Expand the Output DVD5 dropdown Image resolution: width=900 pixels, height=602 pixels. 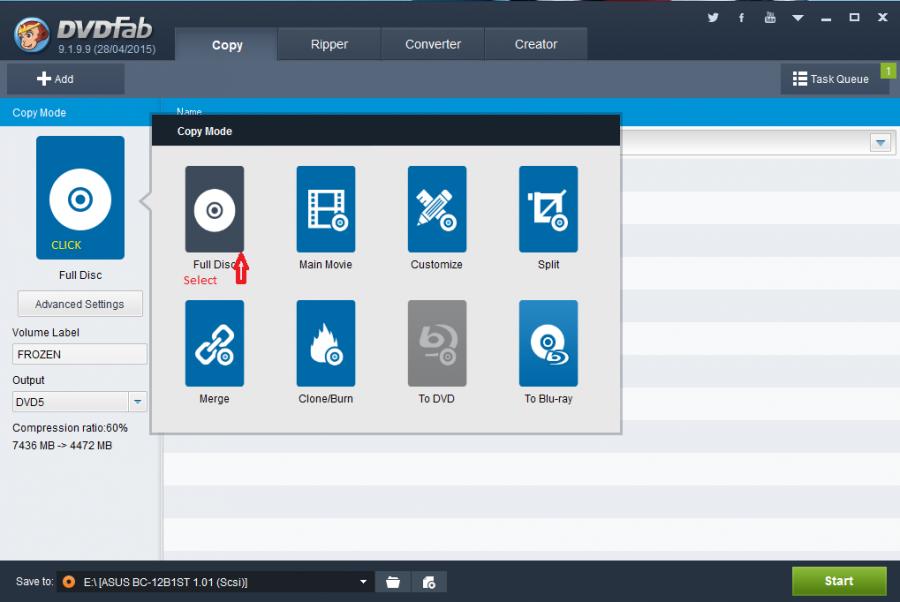(137, 402)
